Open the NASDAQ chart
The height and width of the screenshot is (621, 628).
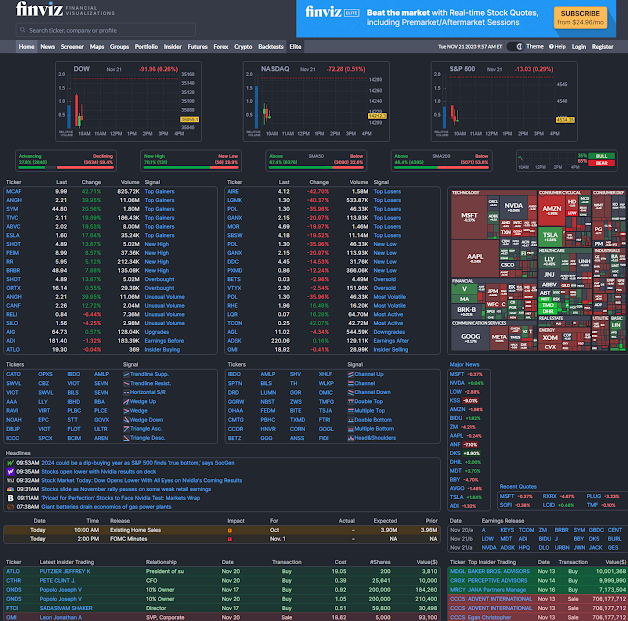(316, 101)
